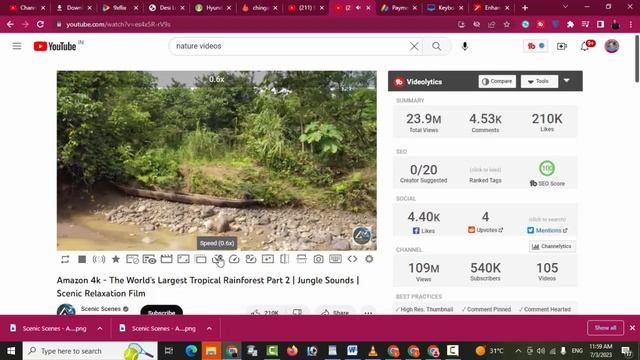Reload the page

click(40, 24)
